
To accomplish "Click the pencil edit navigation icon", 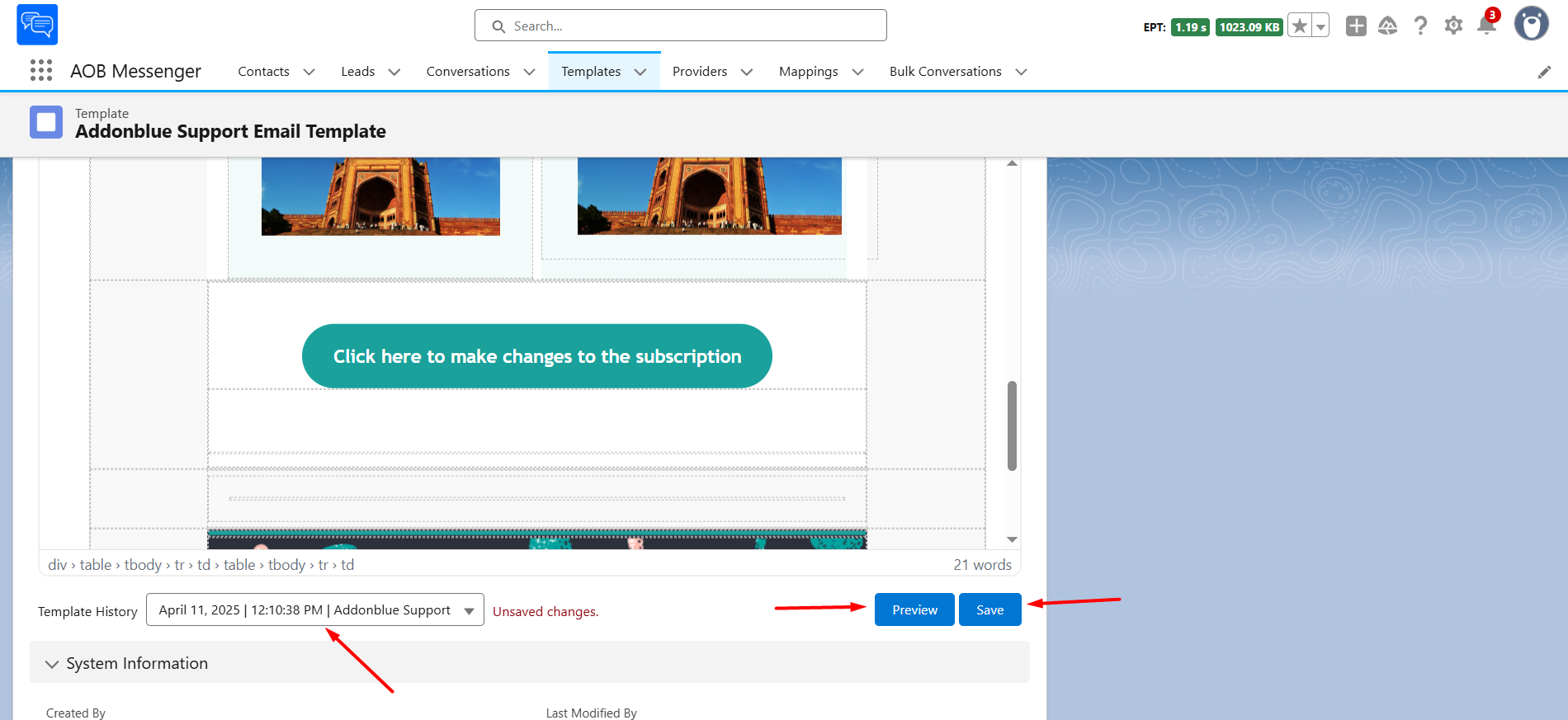I will 1544,73.
